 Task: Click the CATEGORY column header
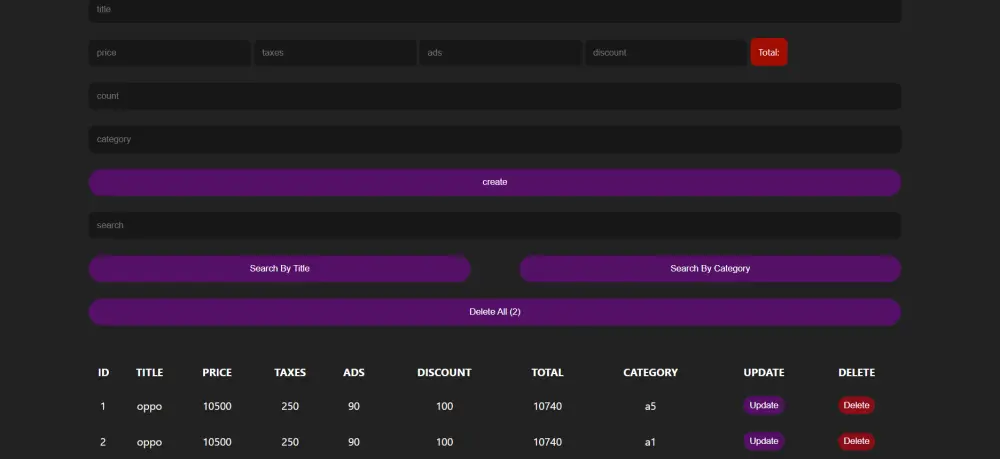pos(651,373)
